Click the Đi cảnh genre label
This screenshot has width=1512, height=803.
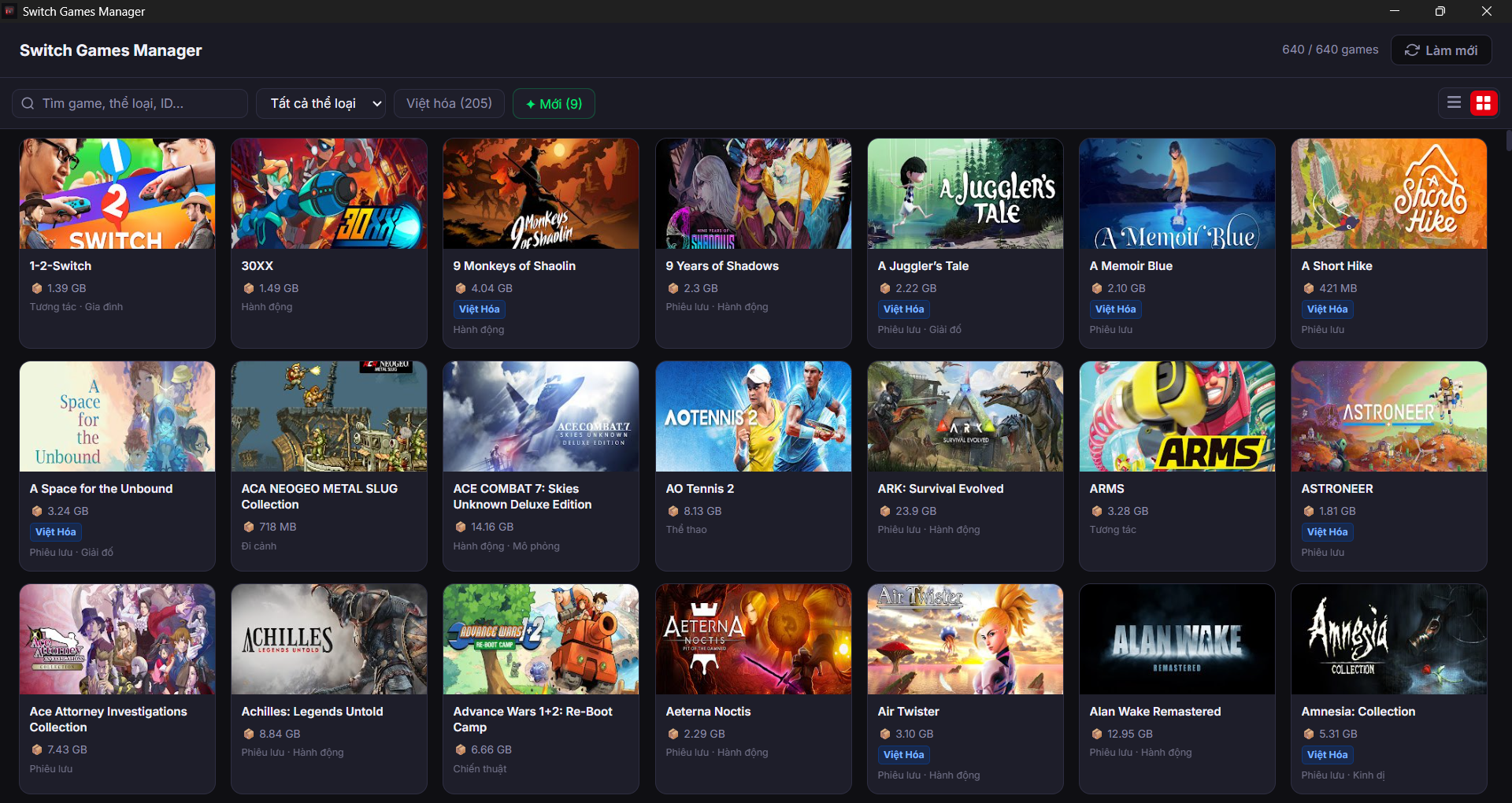[259, 546]
